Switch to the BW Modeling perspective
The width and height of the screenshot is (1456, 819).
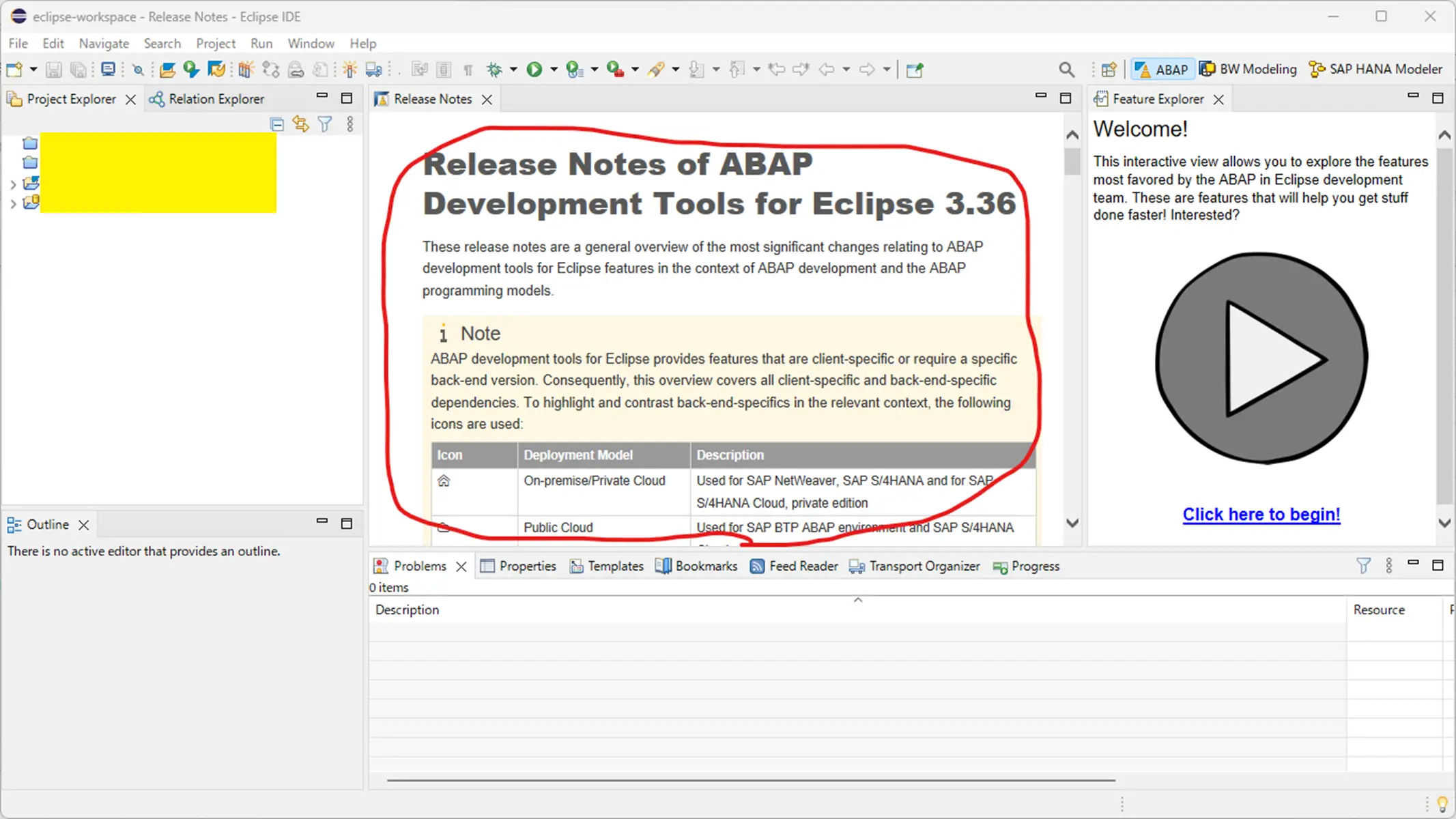click(1248, 69)
